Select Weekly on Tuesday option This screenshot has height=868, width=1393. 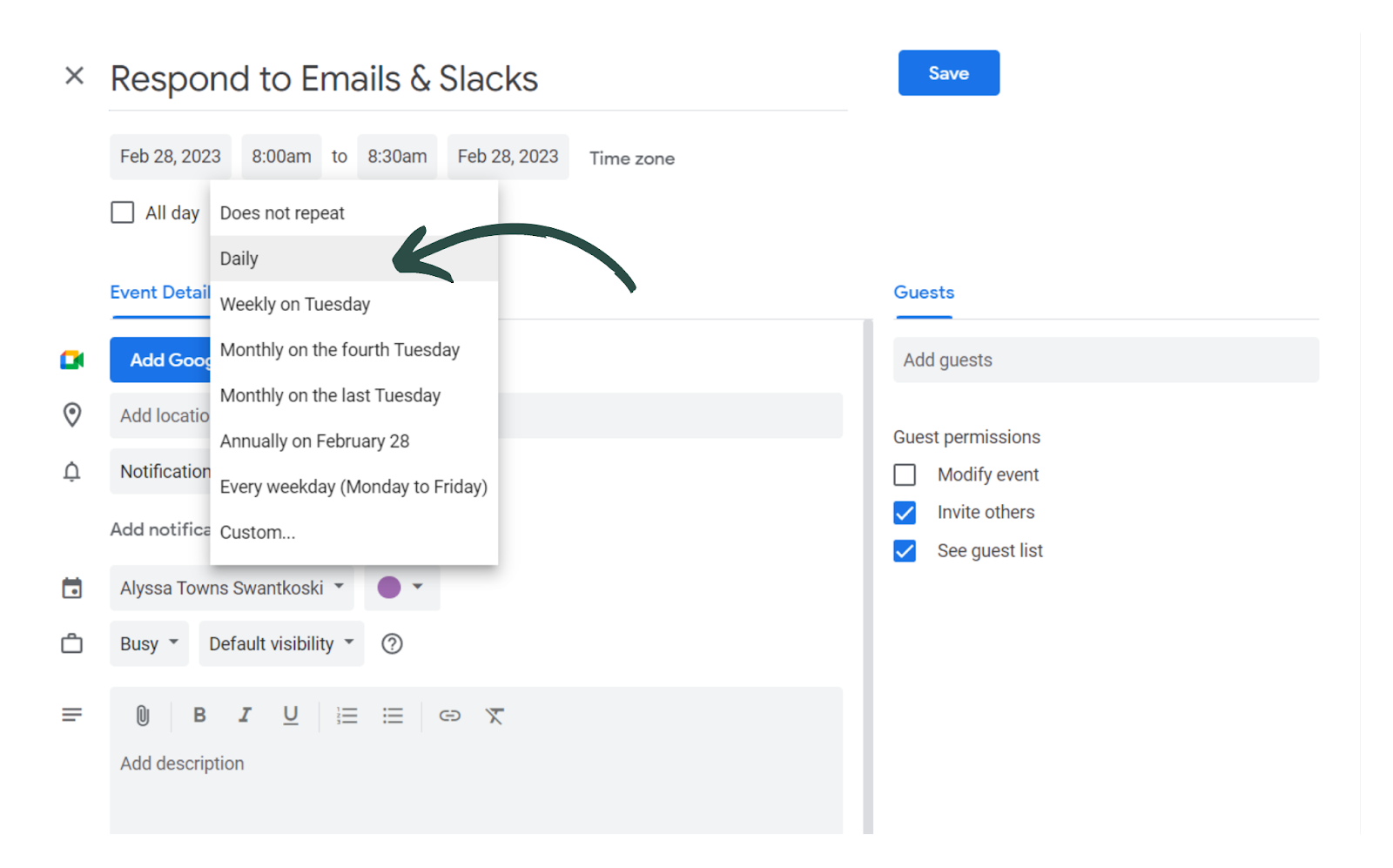point(354,304)
